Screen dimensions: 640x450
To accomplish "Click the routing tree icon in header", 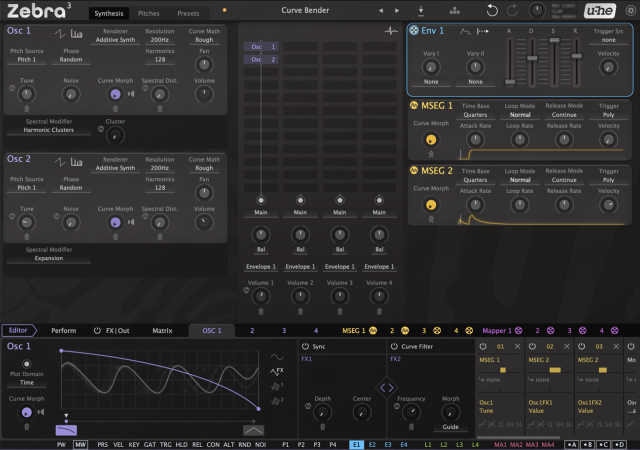I will pos(454,11).
